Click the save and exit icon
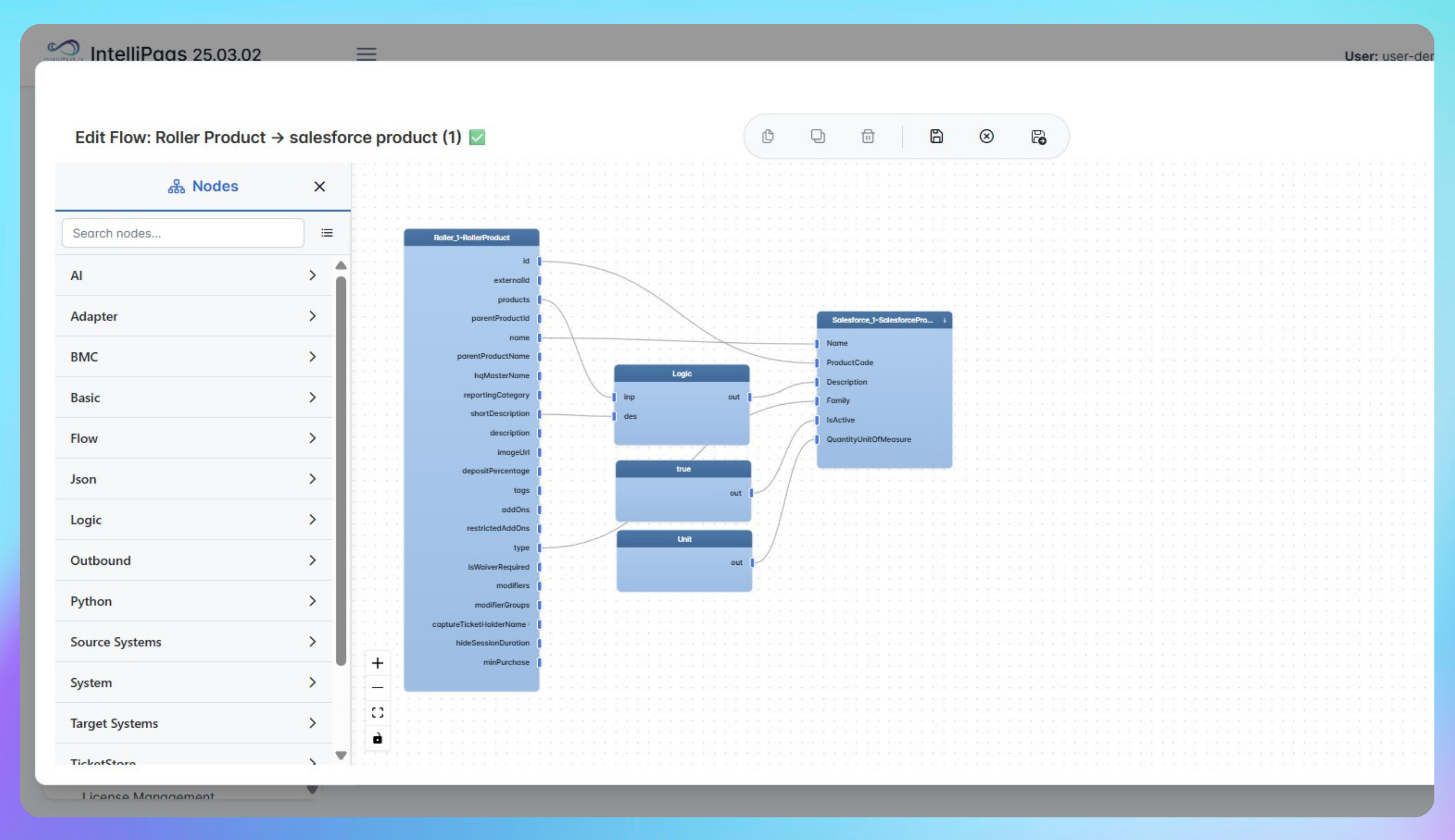 (x=1038, y=137)
